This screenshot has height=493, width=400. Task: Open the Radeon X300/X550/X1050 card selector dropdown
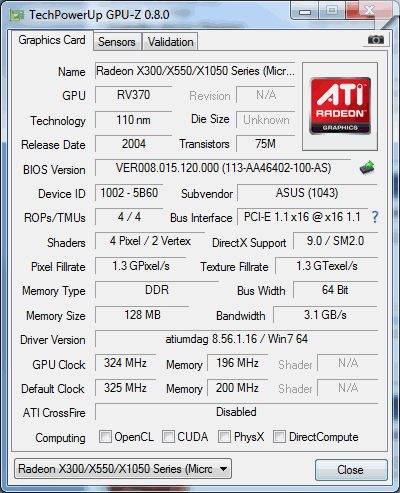pos(123,469)
